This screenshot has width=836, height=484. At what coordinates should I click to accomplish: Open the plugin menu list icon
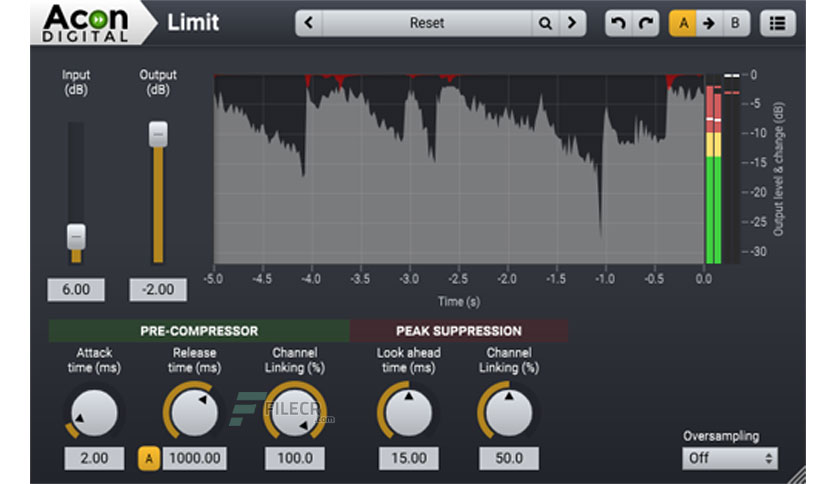777,23
